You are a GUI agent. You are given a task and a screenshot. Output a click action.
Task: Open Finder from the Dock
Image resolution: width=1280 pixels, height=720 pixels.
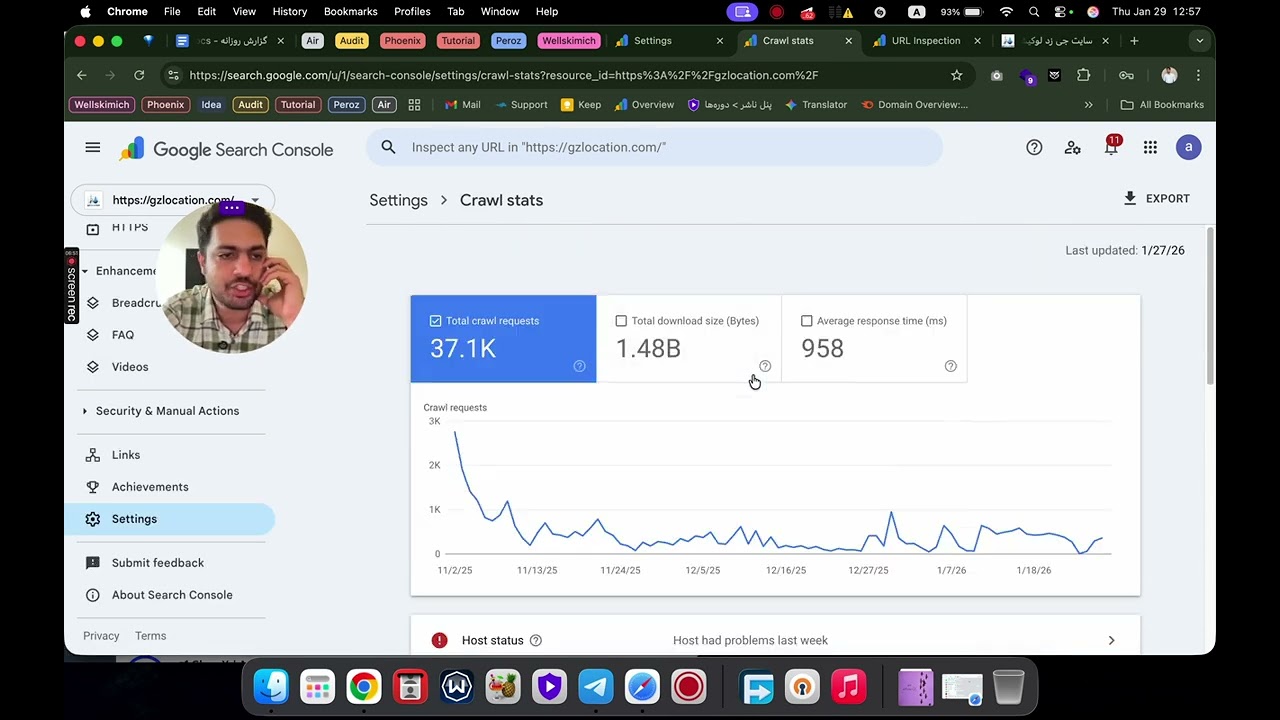[x=271, y=687]
